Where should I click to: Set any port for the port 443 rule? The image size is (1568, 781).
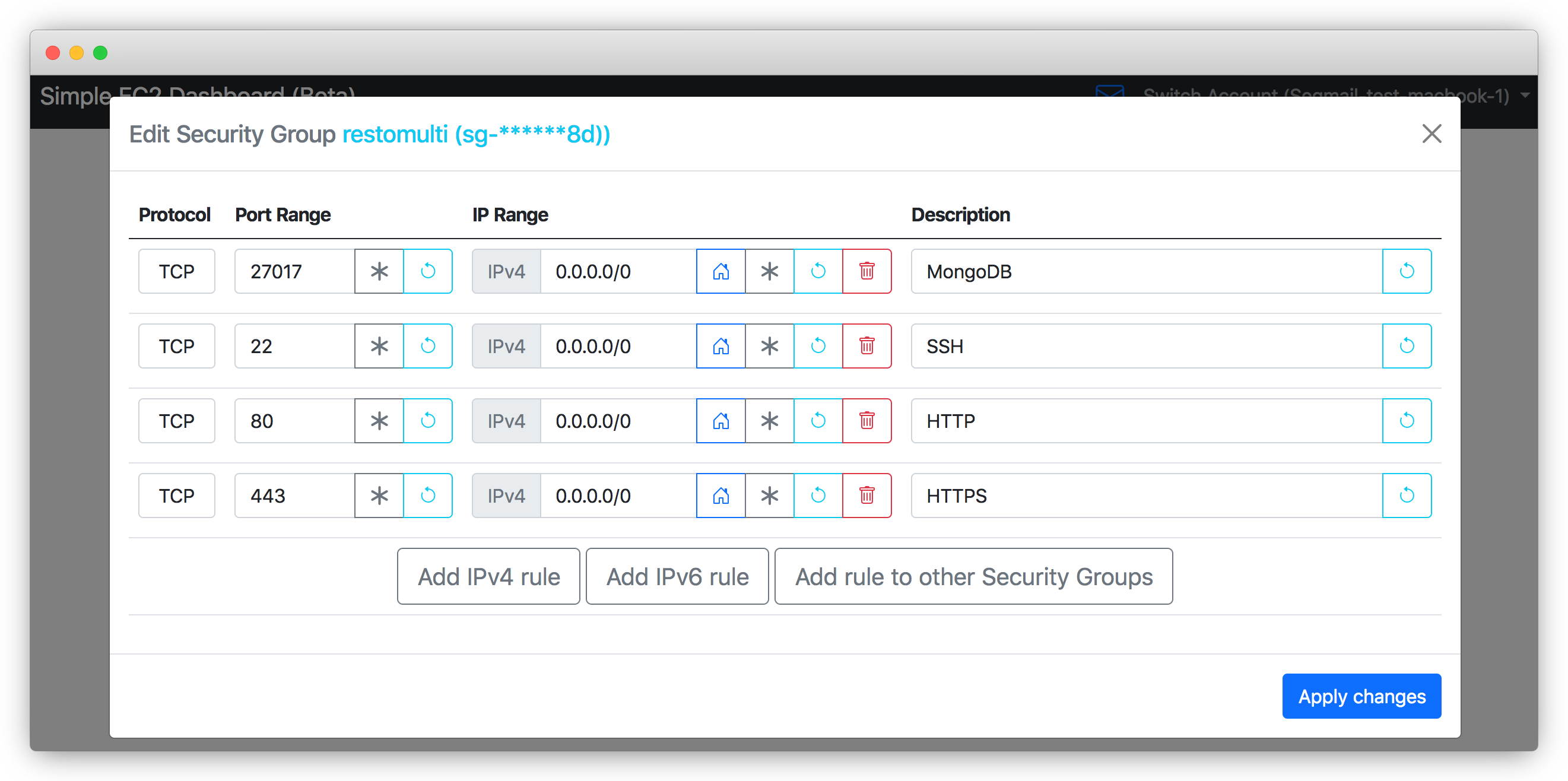point(379,496)
